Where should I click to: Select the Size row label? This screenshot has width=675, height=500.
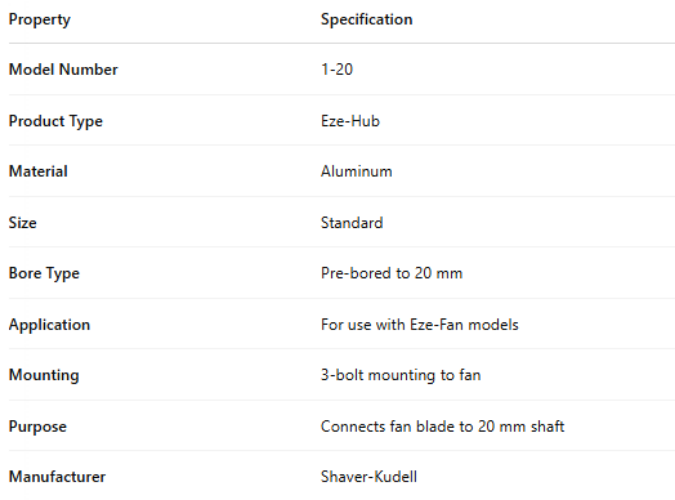23,223
